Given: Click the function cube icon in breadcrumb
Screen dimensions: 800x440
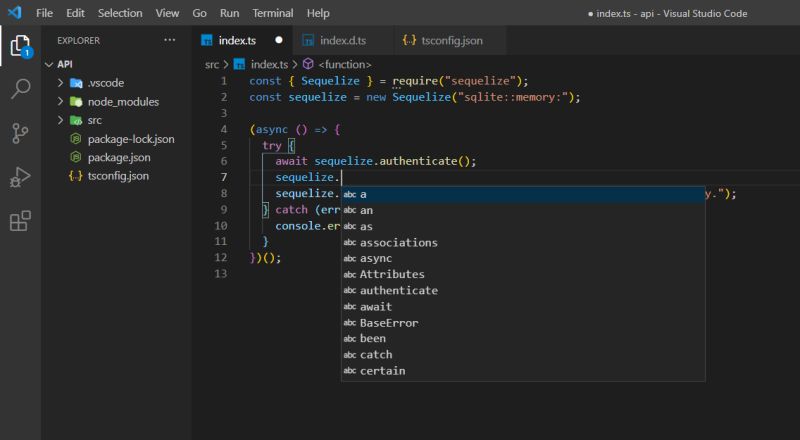Looking at the screenshot, I should pos(308,64).
